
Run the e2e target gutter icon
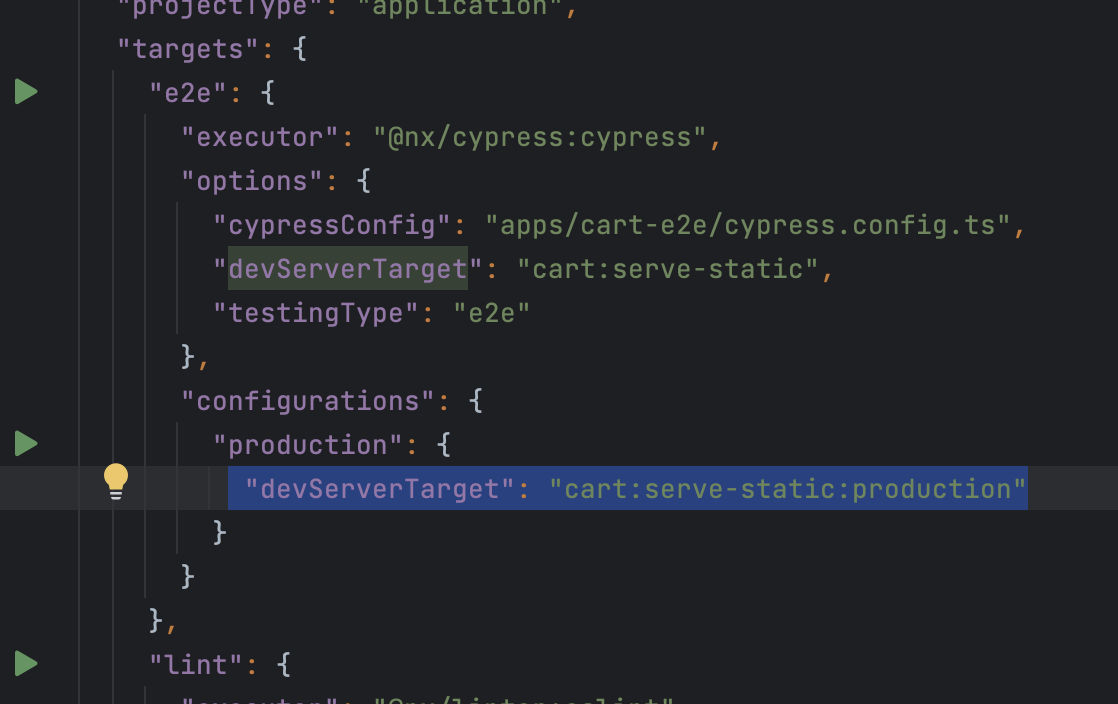tap(26, 92)
